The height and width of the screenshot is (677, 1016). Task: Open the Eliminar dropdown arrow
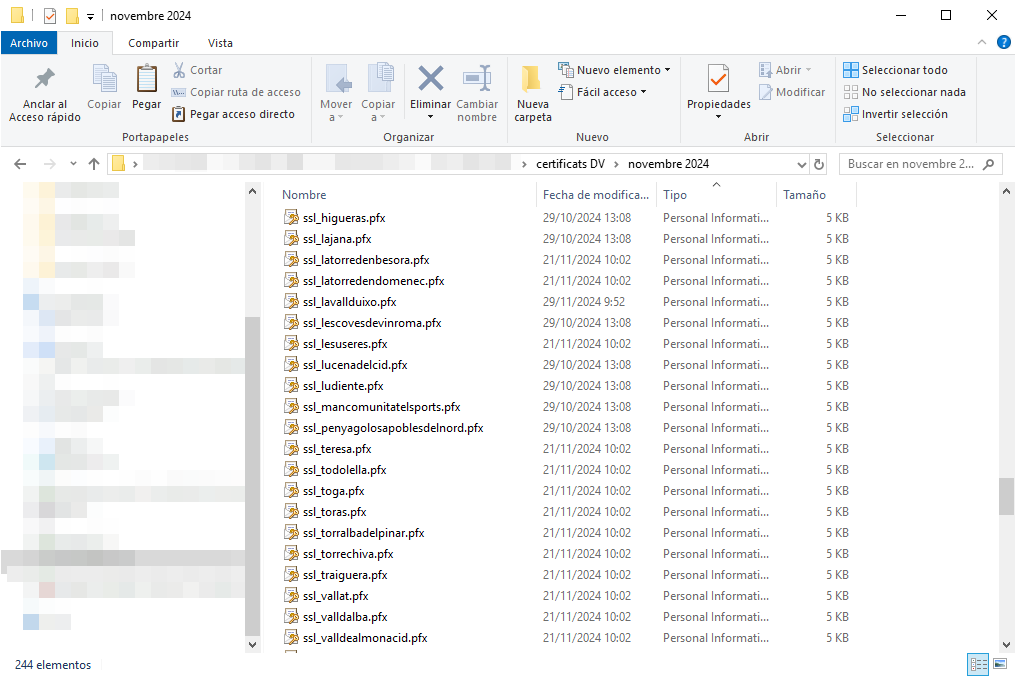[430, 117]
